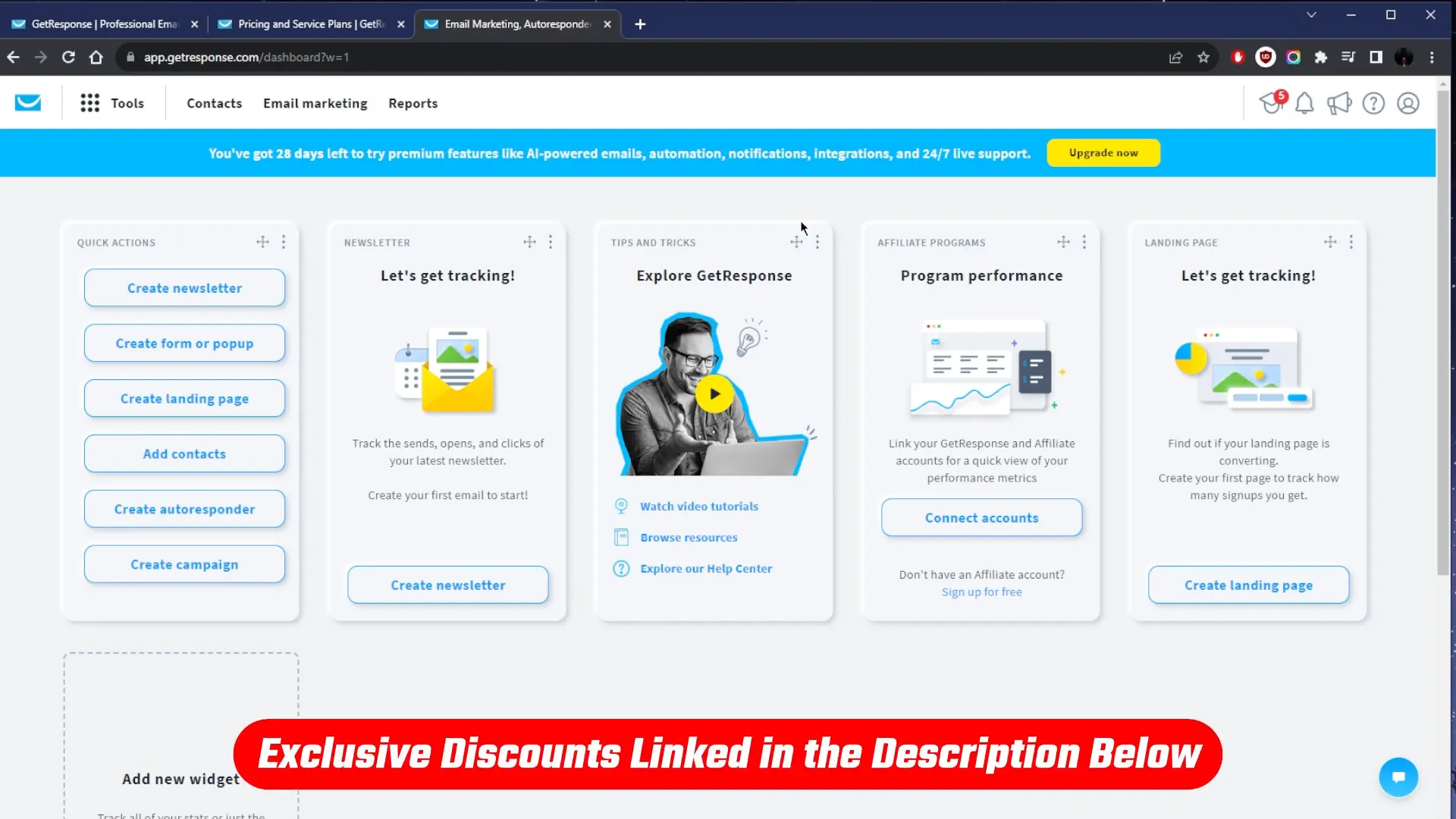Play the Explore GetResponse video
1456x819 pixels.
(x=715, y=393)
